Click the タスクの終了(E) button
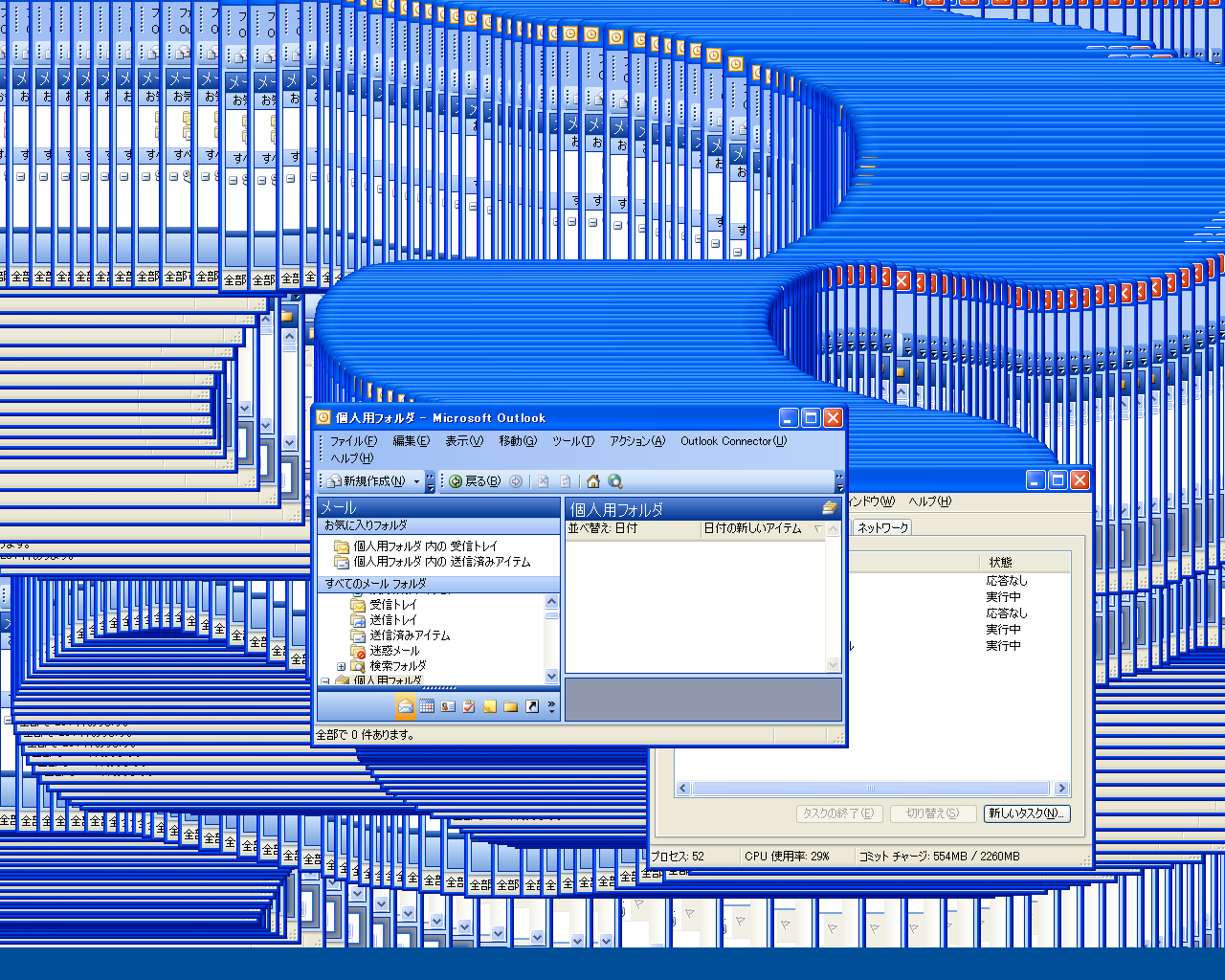 pyautogui.click(x=838, y=813)
